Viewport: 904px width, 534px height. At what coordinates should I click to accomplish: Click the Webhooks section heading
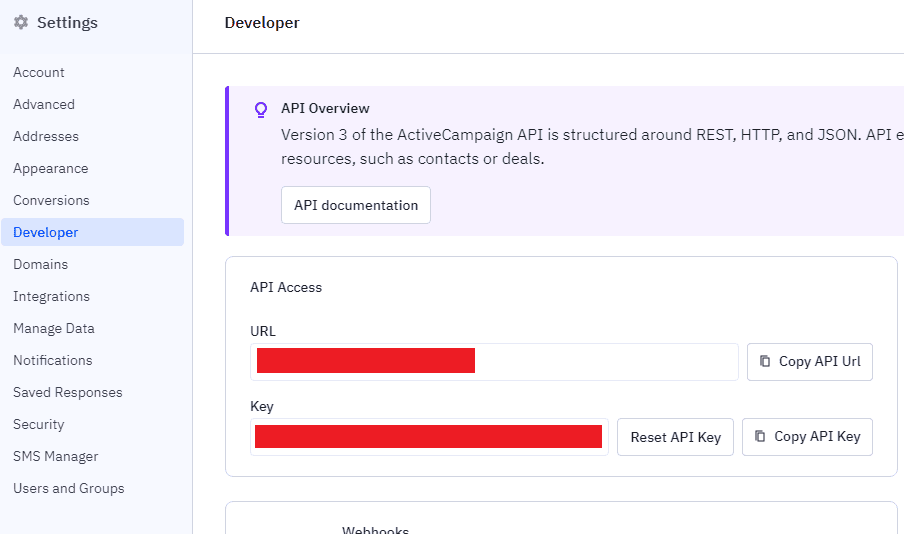375,529
